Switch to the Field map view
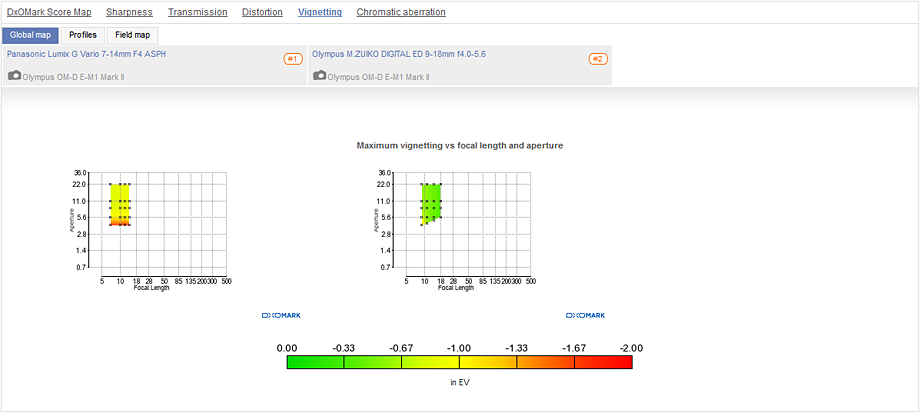Viewport: 920px width, 413px height. point(133,35)
